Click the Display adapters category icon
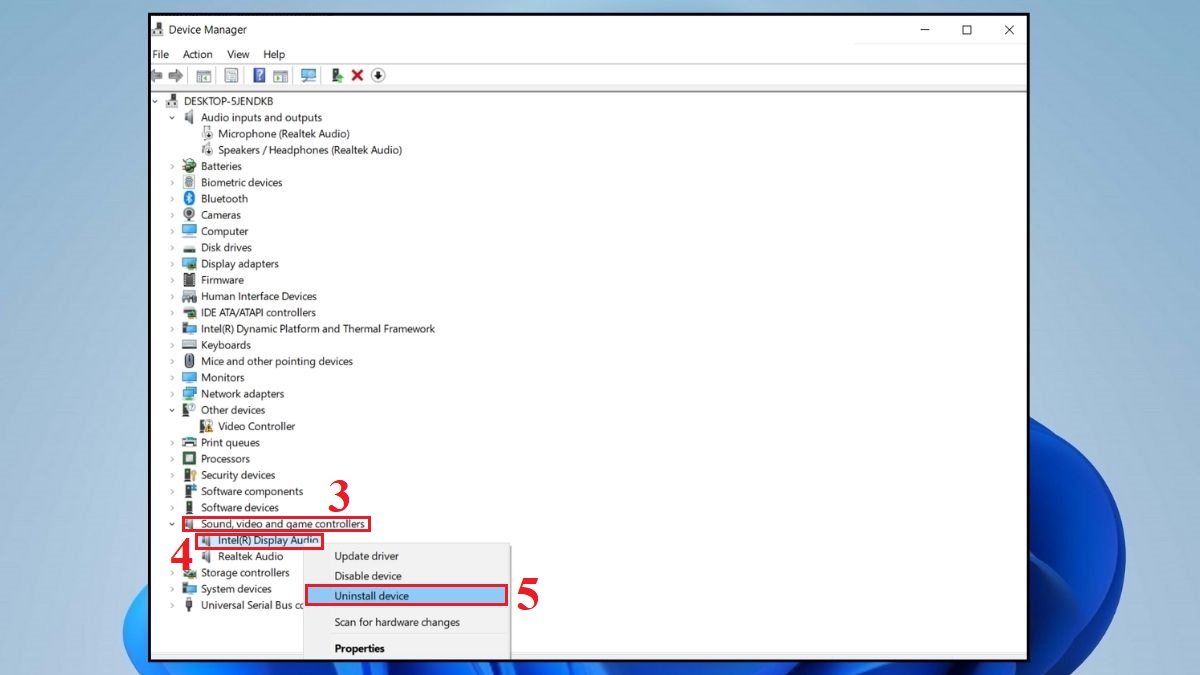Image resolution: width=1200 pixels, height=675 pixels. click(189, 264)
